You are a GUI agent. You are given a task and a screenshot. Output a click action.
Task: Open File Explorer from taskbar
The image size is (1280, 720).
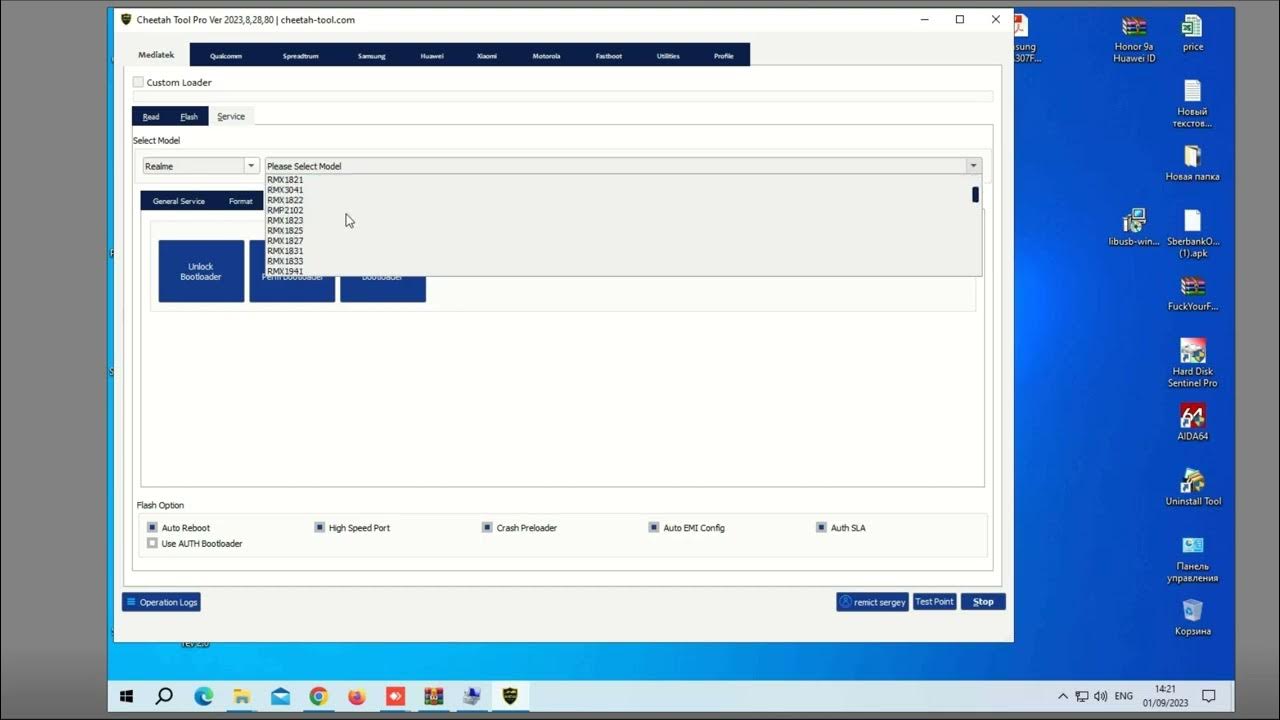242,696
